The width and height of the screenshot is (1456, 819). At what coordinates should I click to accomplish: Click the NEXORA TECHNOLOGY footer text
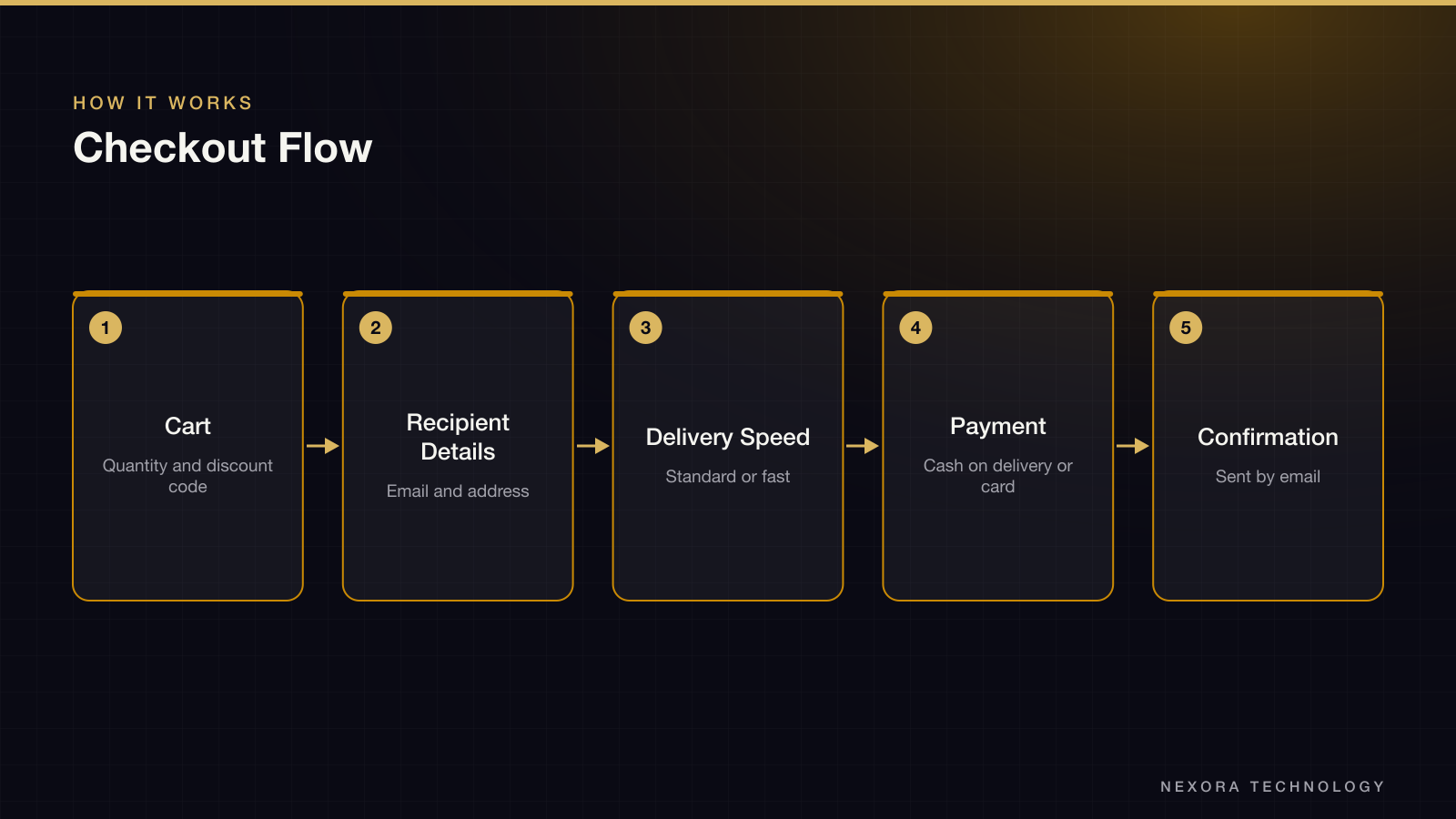click(x=1272, y=786)
